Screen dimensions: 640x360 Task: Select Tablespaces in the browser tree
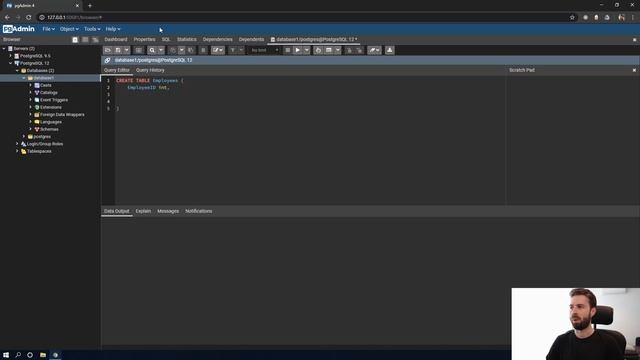pos(39,151)
